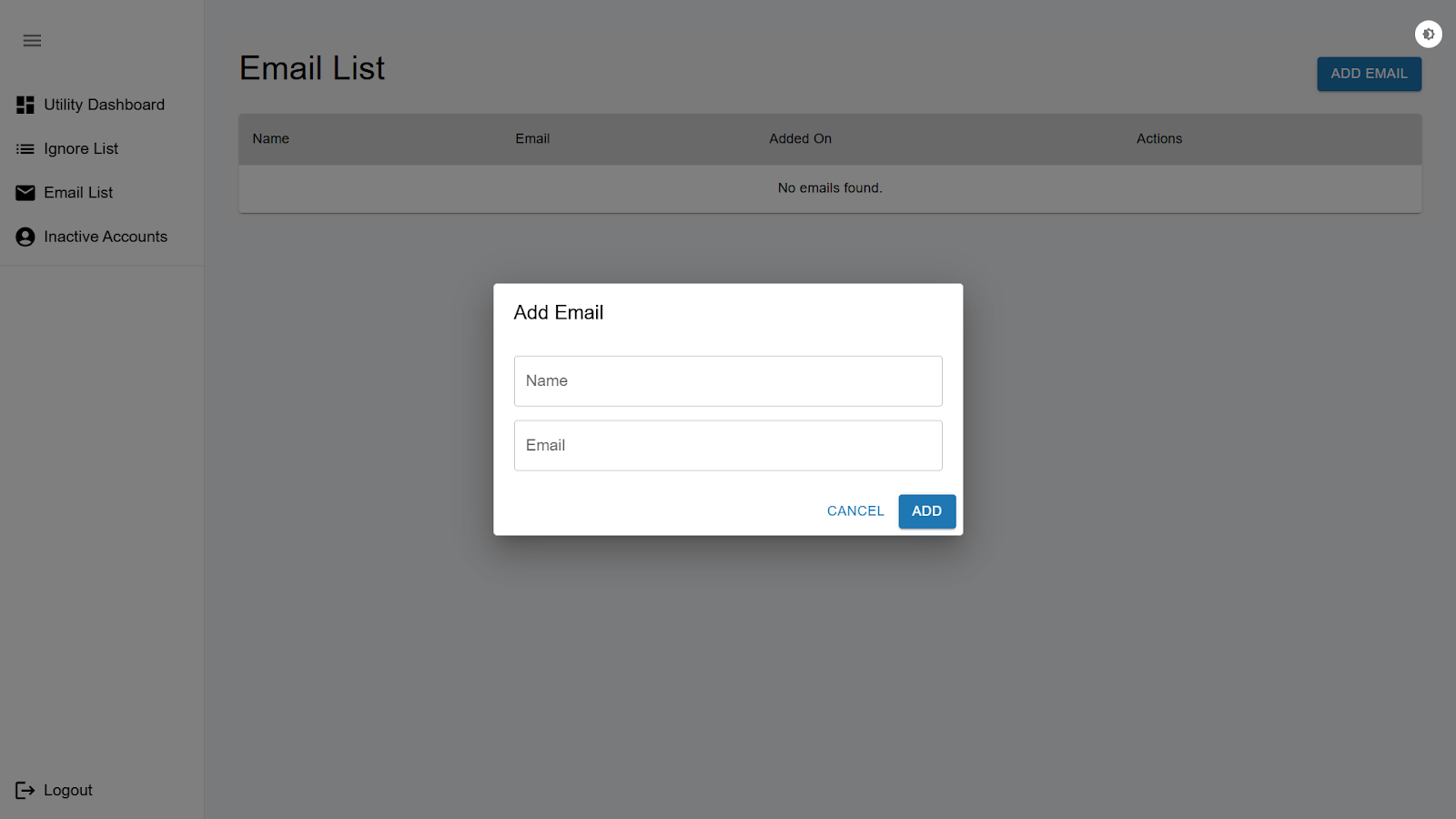Open the hamburger menu icon
Screen dimensions: 1456x819
[32, 40]
